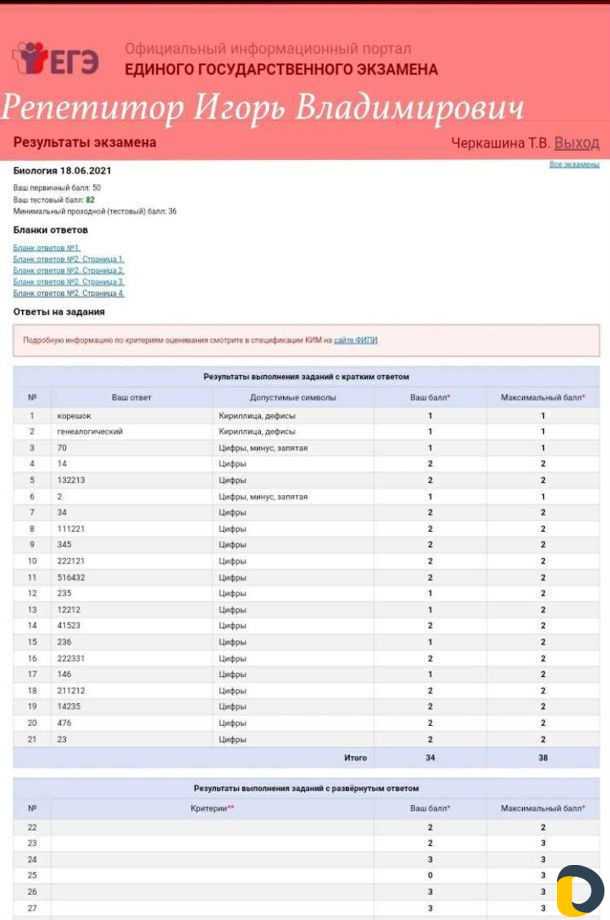
Task: Click the answer 222331
Action: point(71,658)
